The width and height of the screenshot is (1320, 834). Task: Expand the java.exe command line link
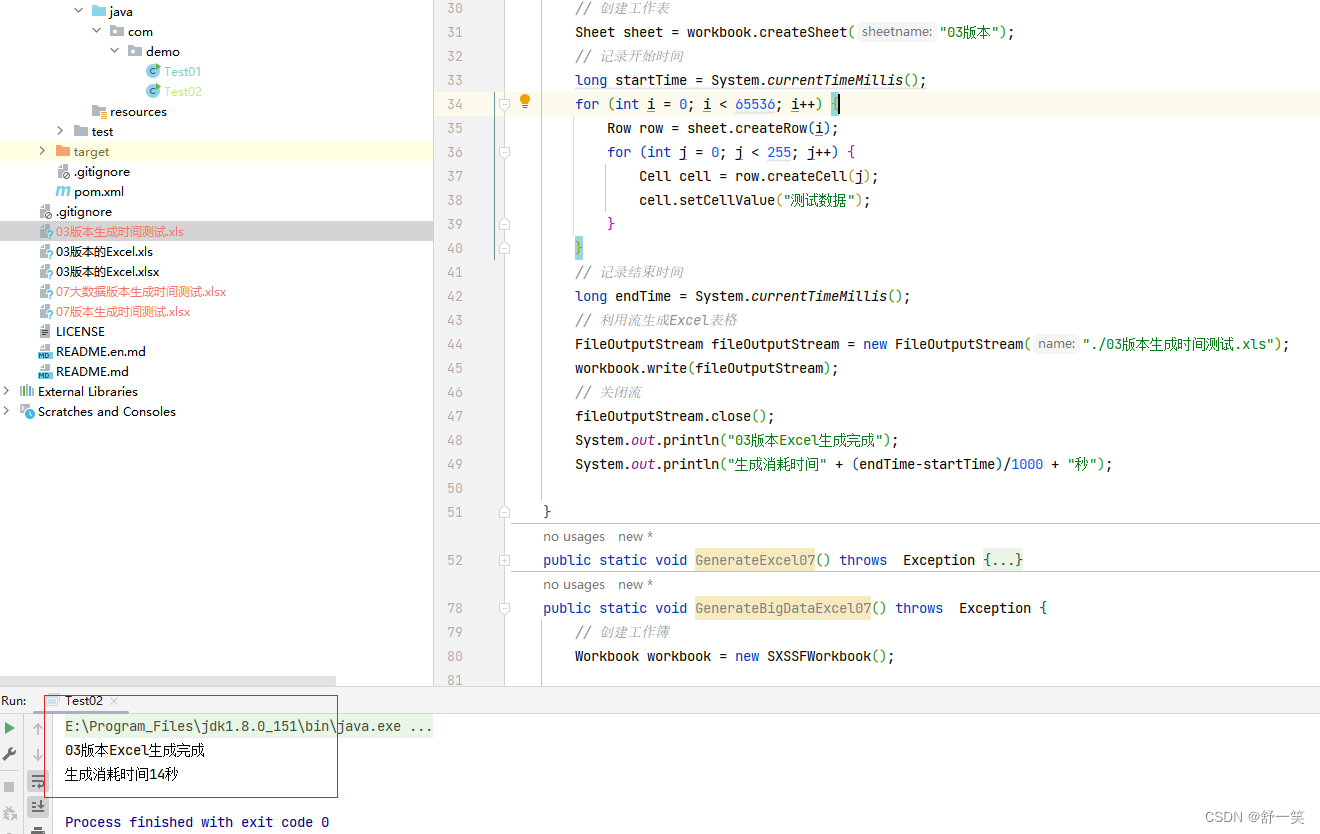tap(249, 727)
